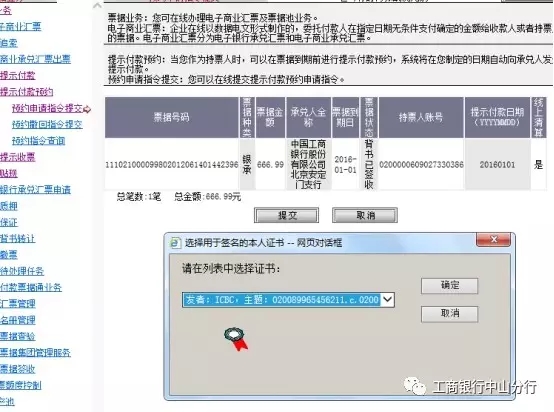Viewport: 554px width, 412px height.
Task: Open 票据集团管理服务 sidebar link
Action: pyautogui.click(x=35, y=353)
